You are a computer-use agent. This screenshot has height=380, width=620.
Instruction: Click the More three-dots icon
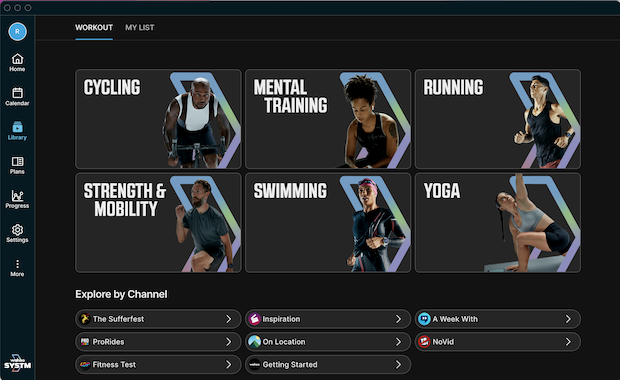coord(17,264)
